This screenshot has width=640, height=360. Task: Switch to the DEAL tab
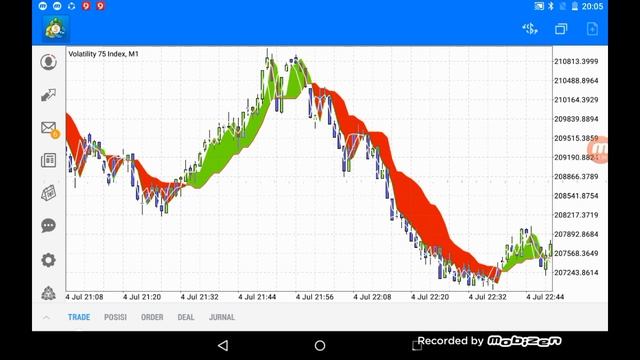tap(186, 317)
